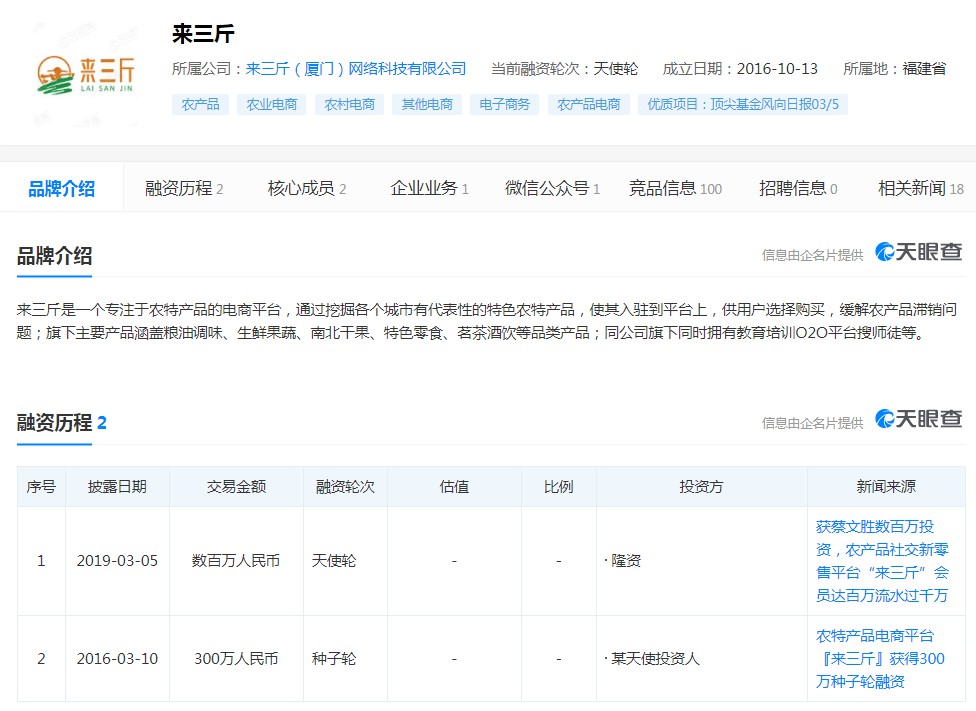
Task: Select the 农业电商 tag
Action: [271, 104]
